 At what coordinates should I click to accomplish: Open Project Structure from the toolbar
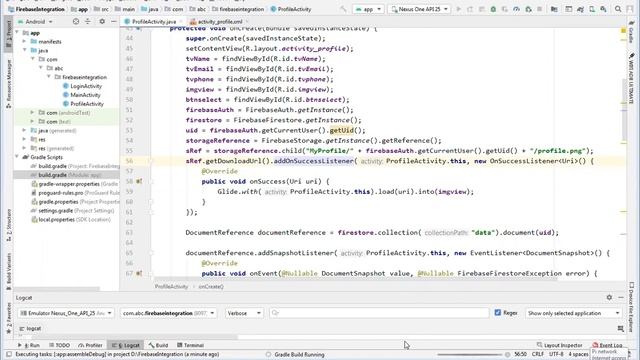click(x=554, y=9)
